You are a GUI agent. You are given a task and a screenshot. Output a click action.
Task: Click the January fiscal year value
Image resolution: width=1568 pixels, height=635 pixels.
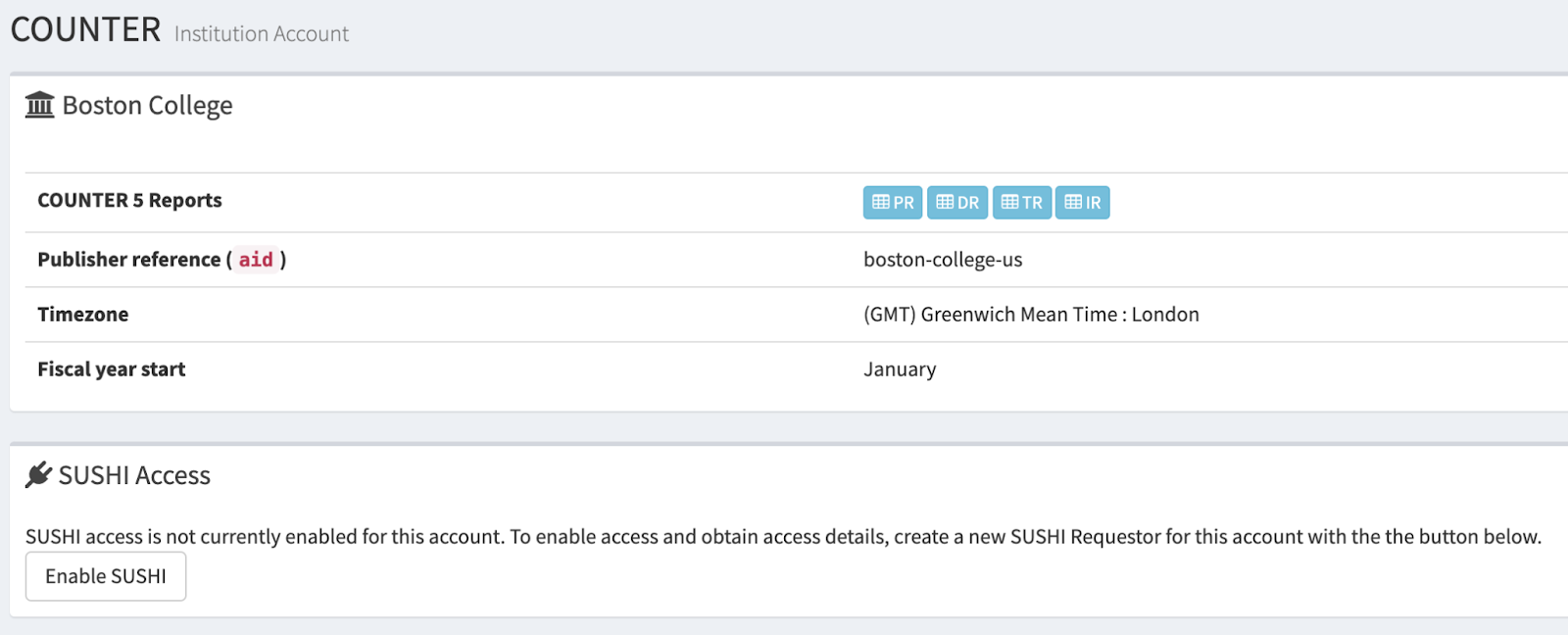900,369
